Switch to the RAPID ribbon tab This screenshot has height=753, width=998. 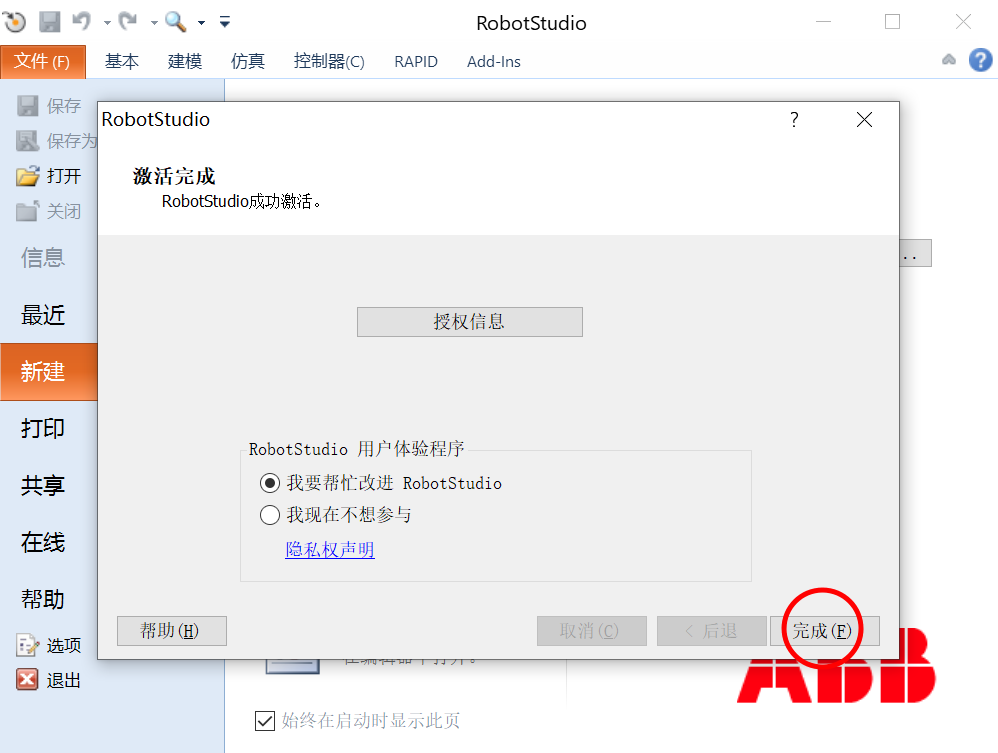tap(416, 62)
